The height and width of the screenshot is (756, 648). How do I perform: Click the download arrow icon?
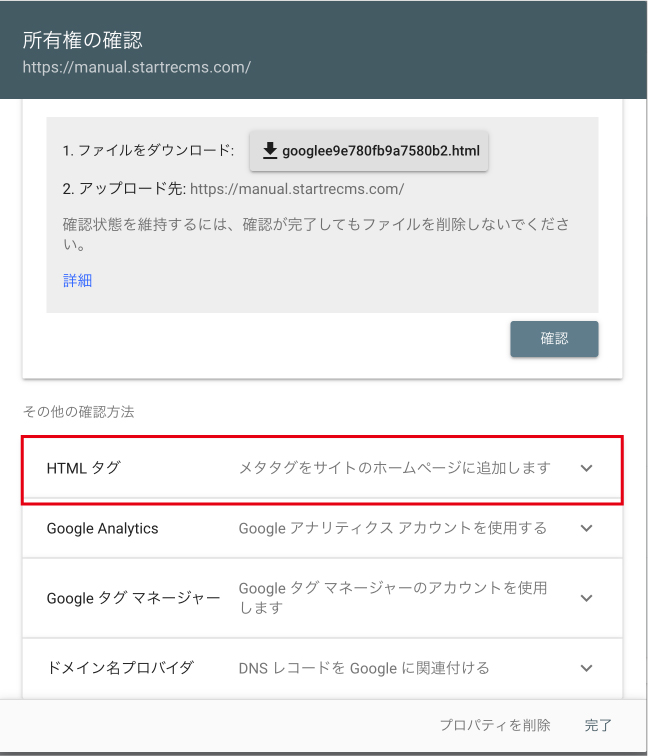click(x=269, y=151)
